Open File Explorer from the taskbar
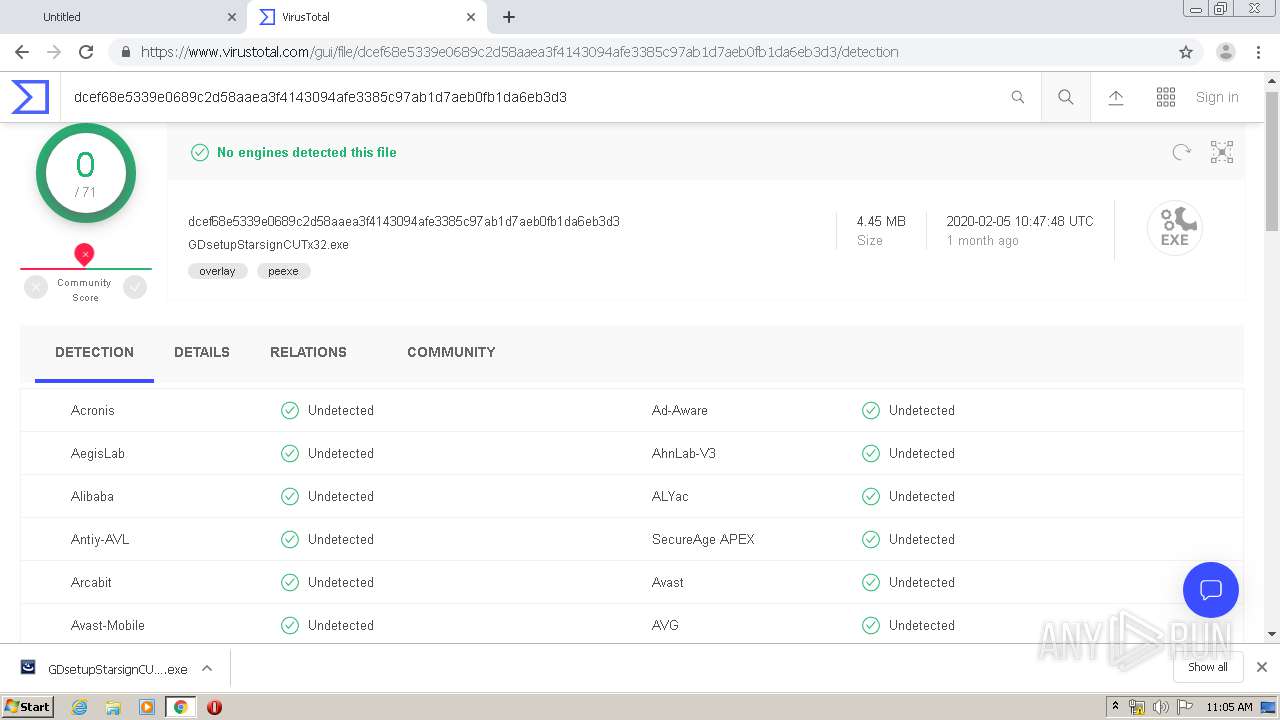 [113, 707]
